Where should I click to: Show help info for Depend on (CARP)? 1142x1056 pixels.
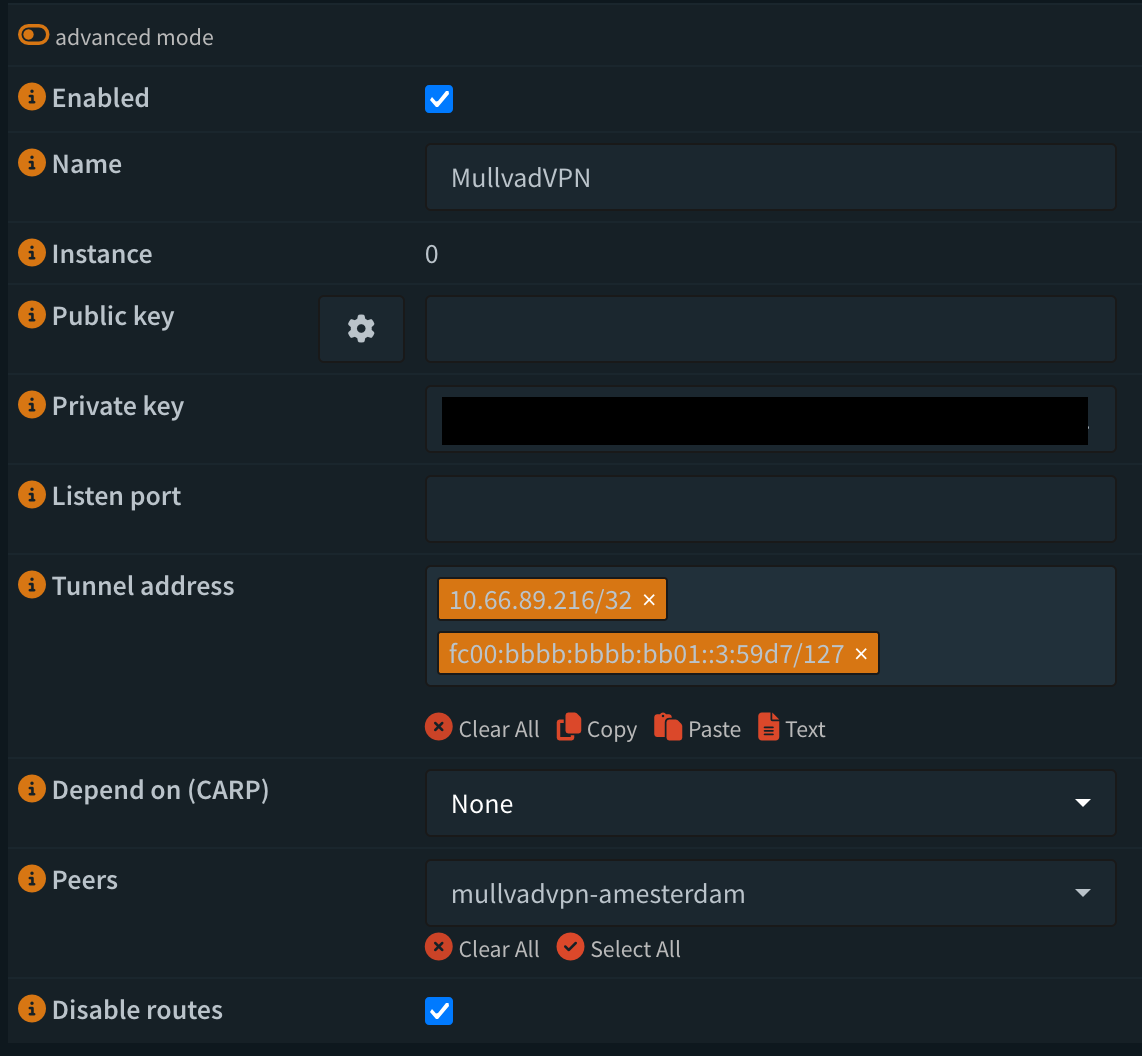point(31,789)
